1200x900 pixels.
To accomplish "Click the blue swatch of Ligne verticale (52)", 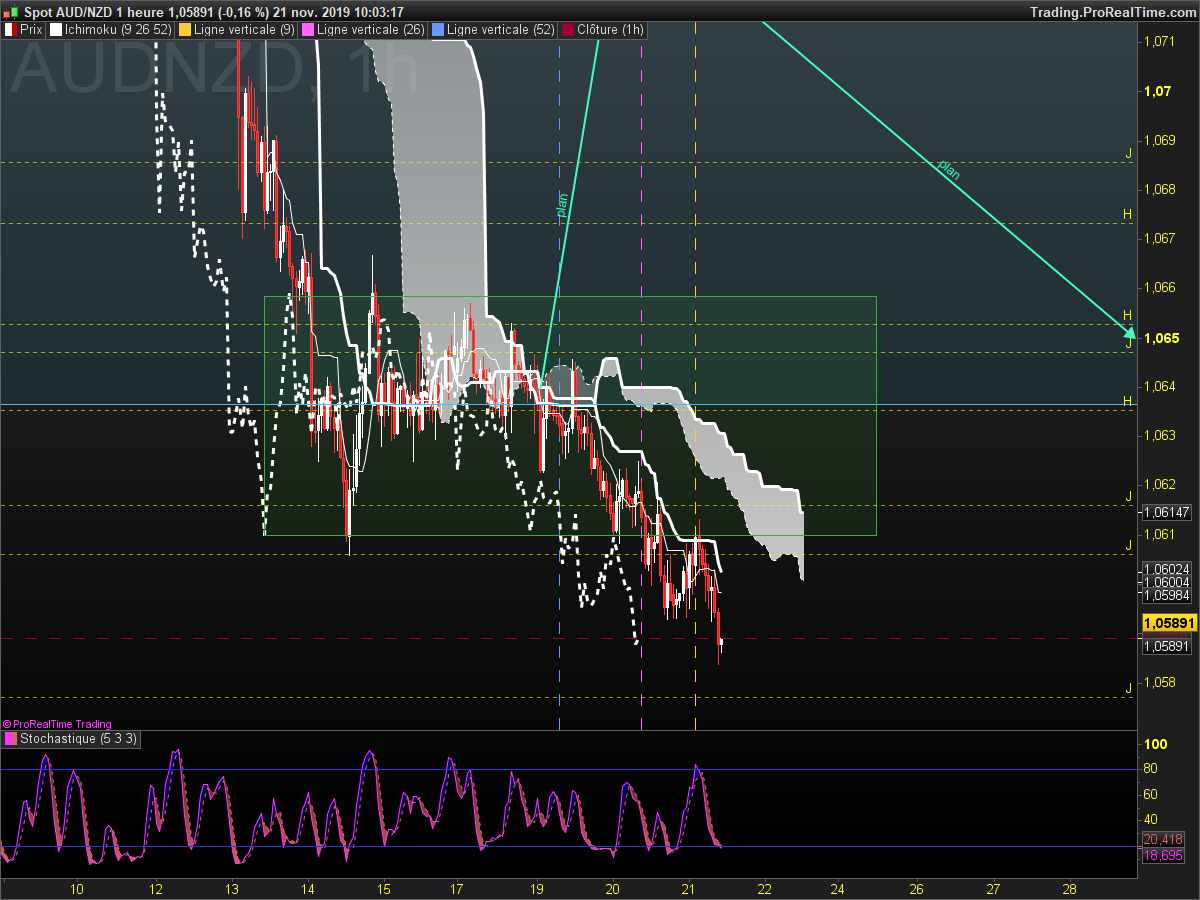I will (436, 30).
